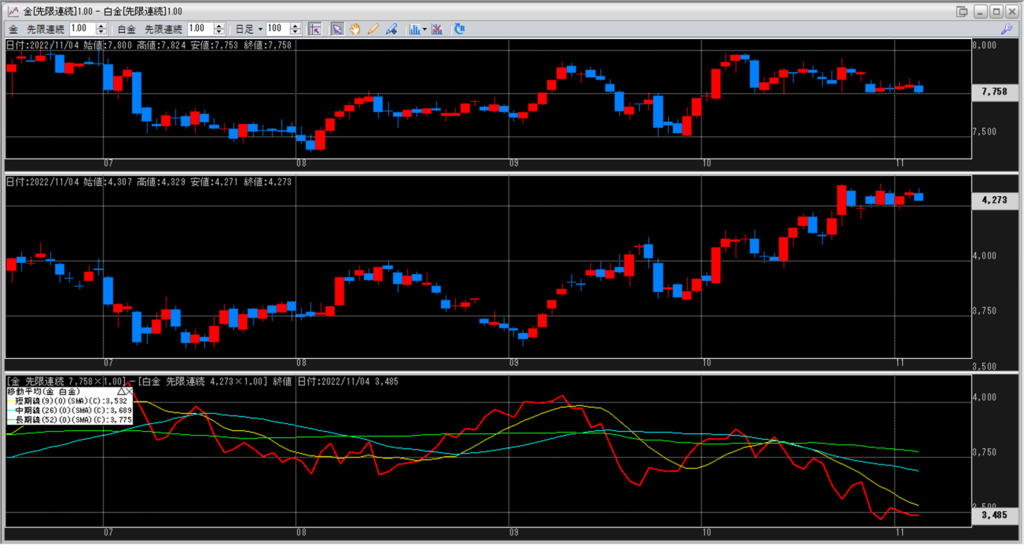Open the 日足 timeframe dropdown

pyautogui.click(x=248, y=29)
